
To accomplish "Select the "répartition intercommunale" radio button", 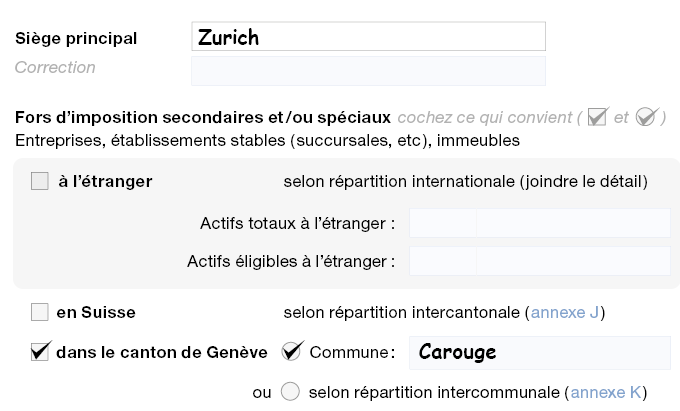I will 291,392.
